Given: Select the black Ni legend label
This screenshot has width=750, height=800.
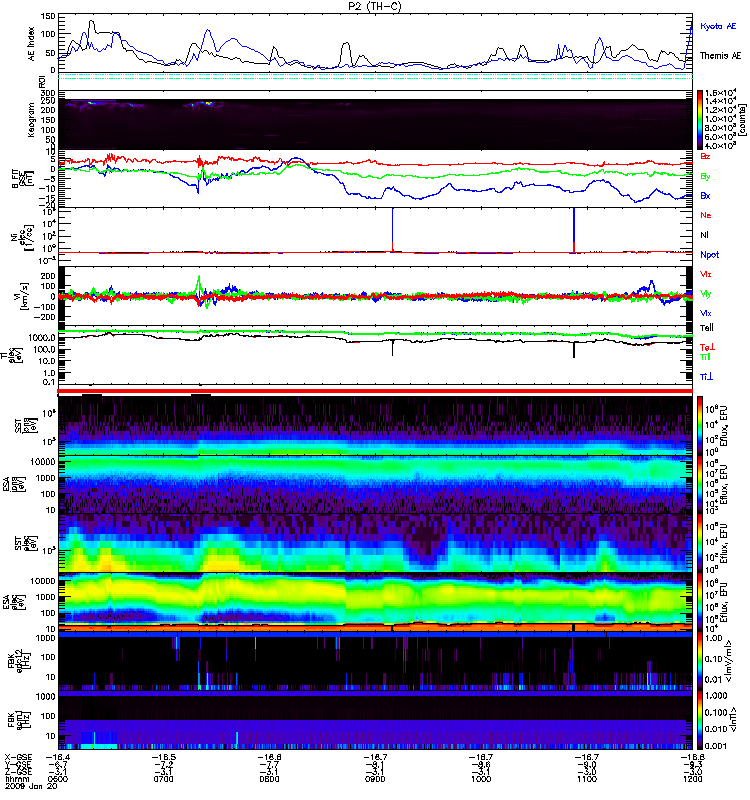Looking at the screenshot, I should click(704, 235).
